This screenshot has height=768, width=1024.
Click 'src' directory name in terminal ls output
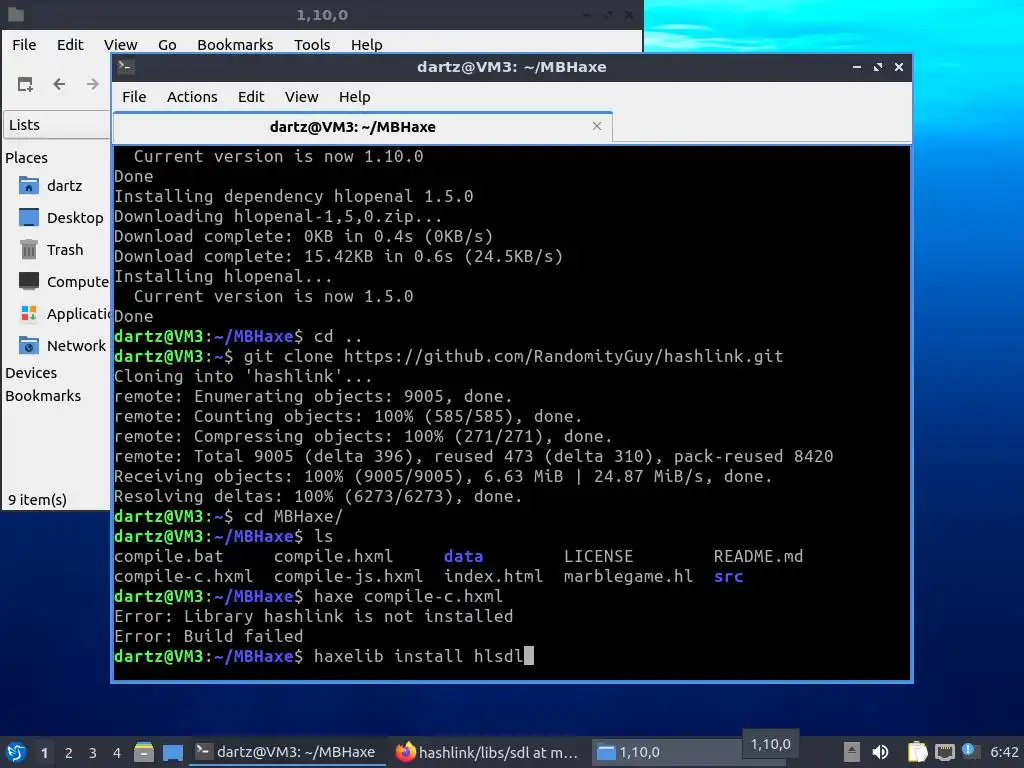click(x=728, y=577)
